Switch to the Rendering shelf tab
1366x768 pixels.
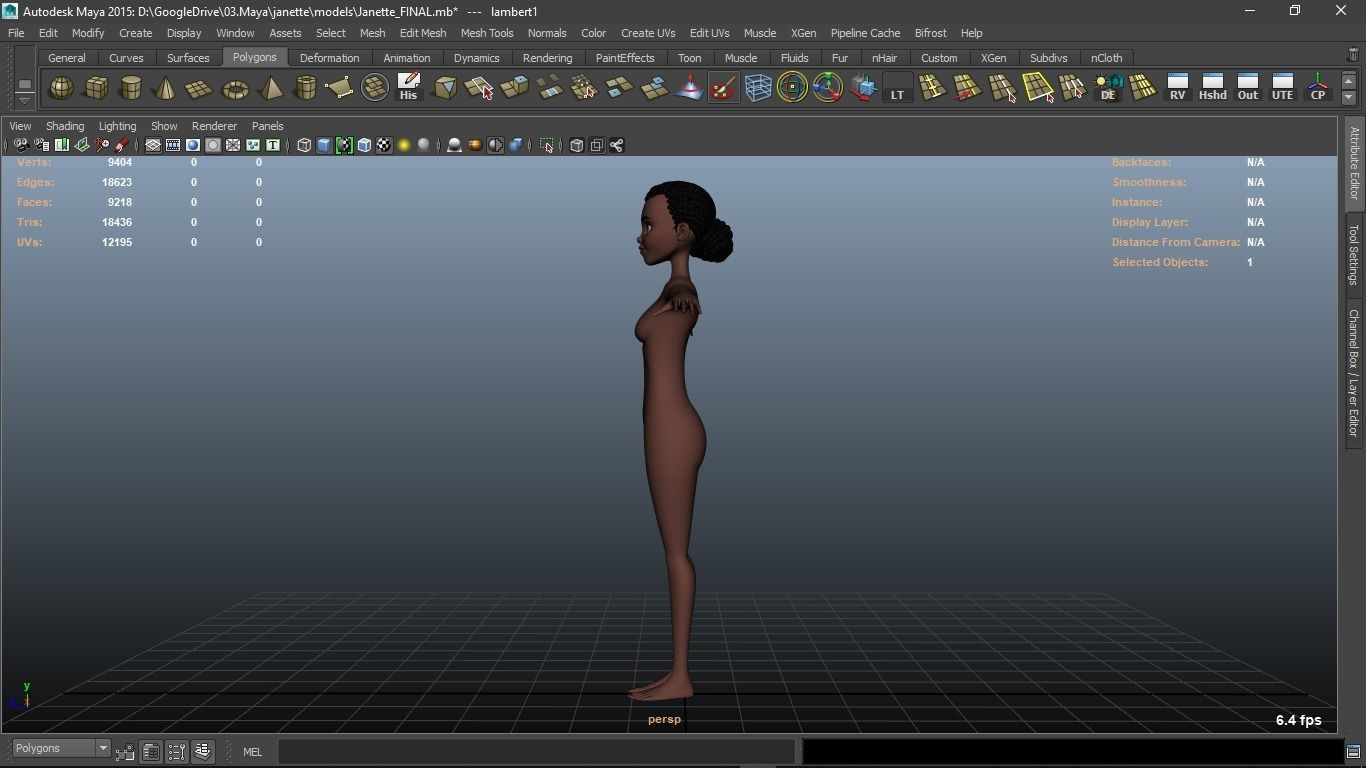[x=547, y=58]
